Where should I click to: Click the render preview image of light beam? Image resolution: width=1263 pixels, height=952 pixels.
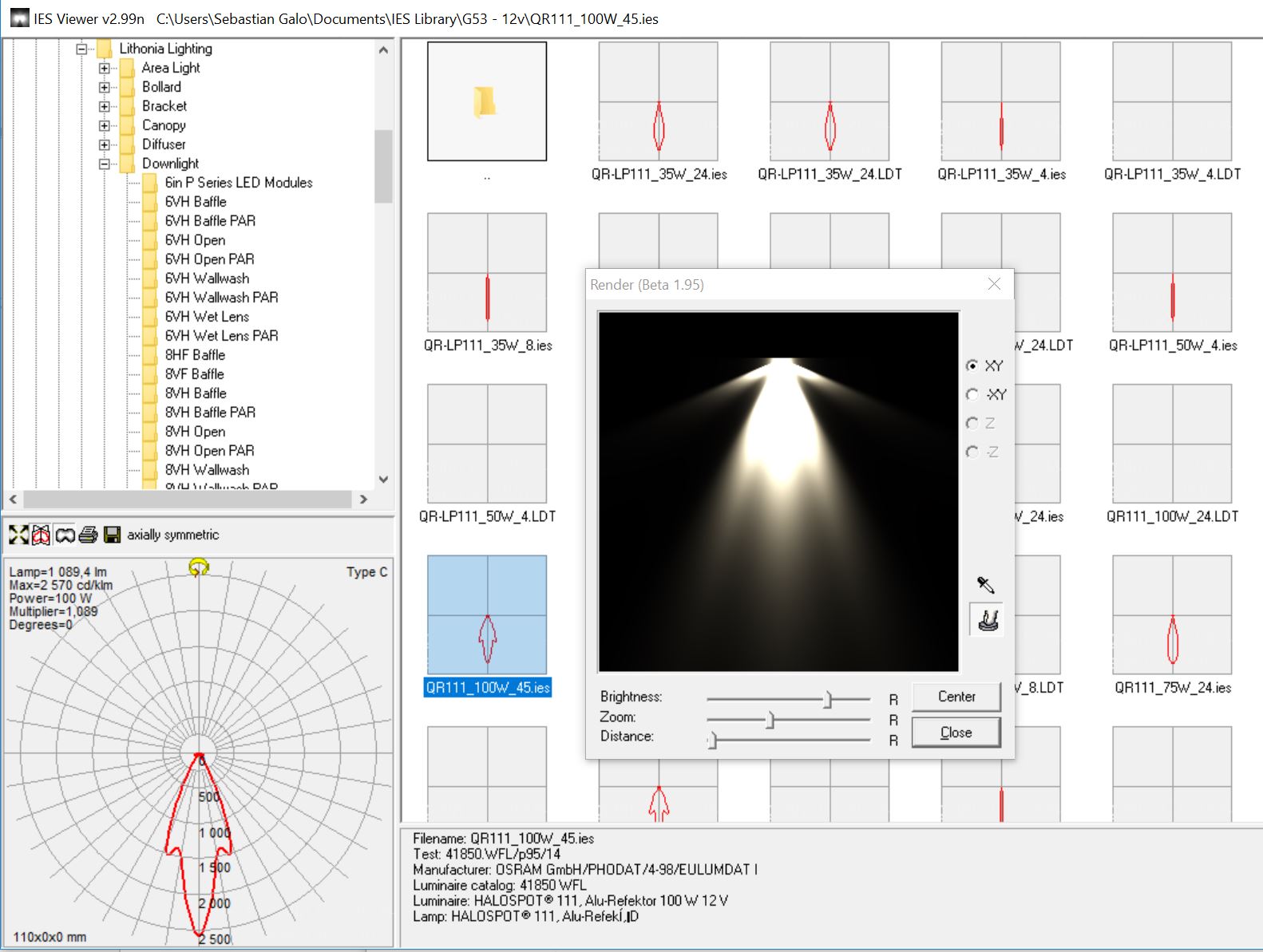point(778,492)
